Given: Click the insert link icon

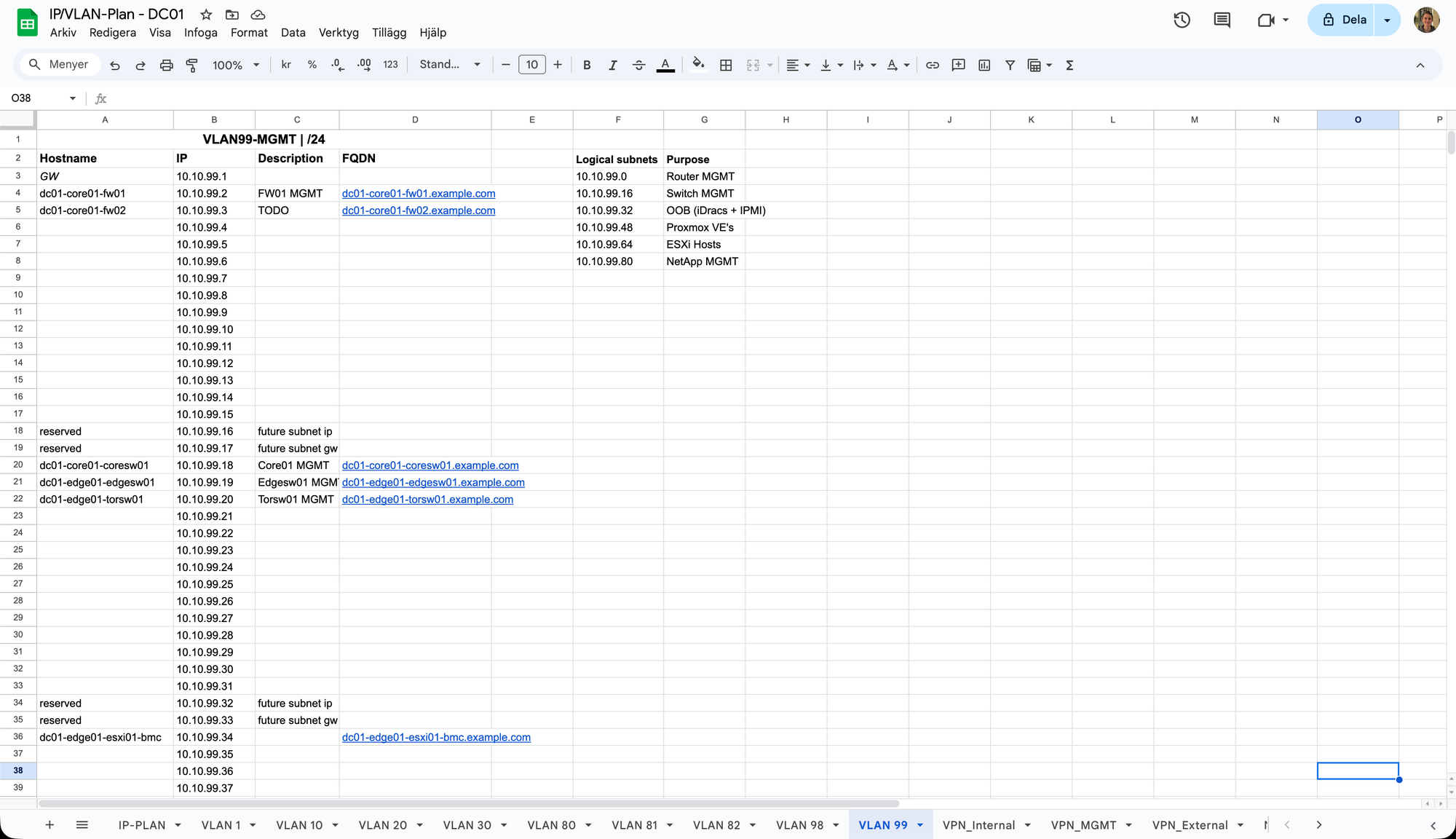Looking at the screenshot, I should (x=932, y=65).
